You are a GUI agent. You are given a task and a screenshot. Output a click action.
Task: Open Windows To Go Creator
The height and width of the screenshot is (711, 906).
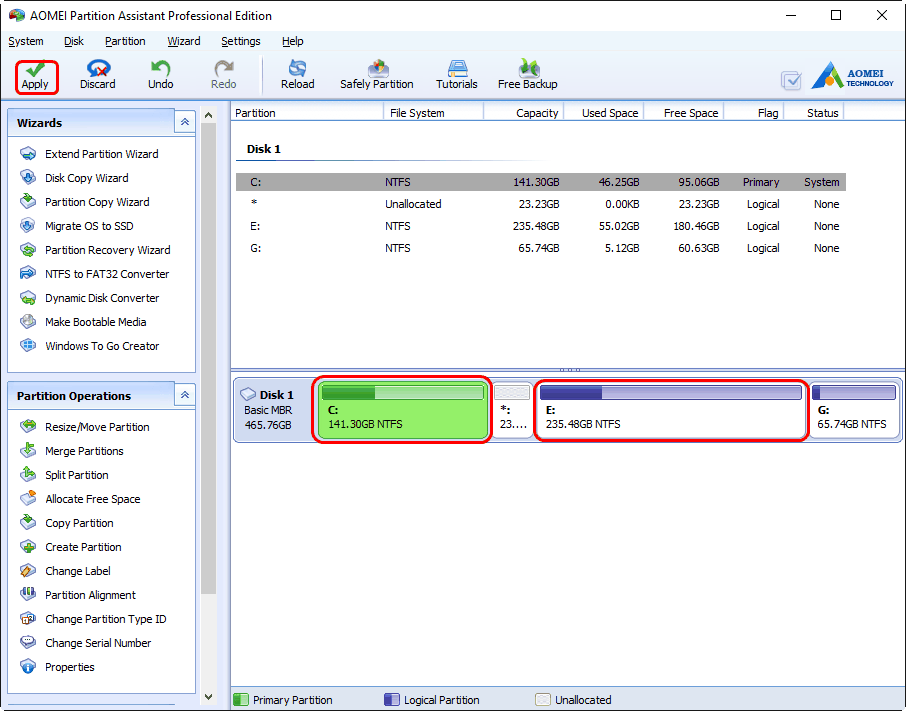click(x=90, y=346)
